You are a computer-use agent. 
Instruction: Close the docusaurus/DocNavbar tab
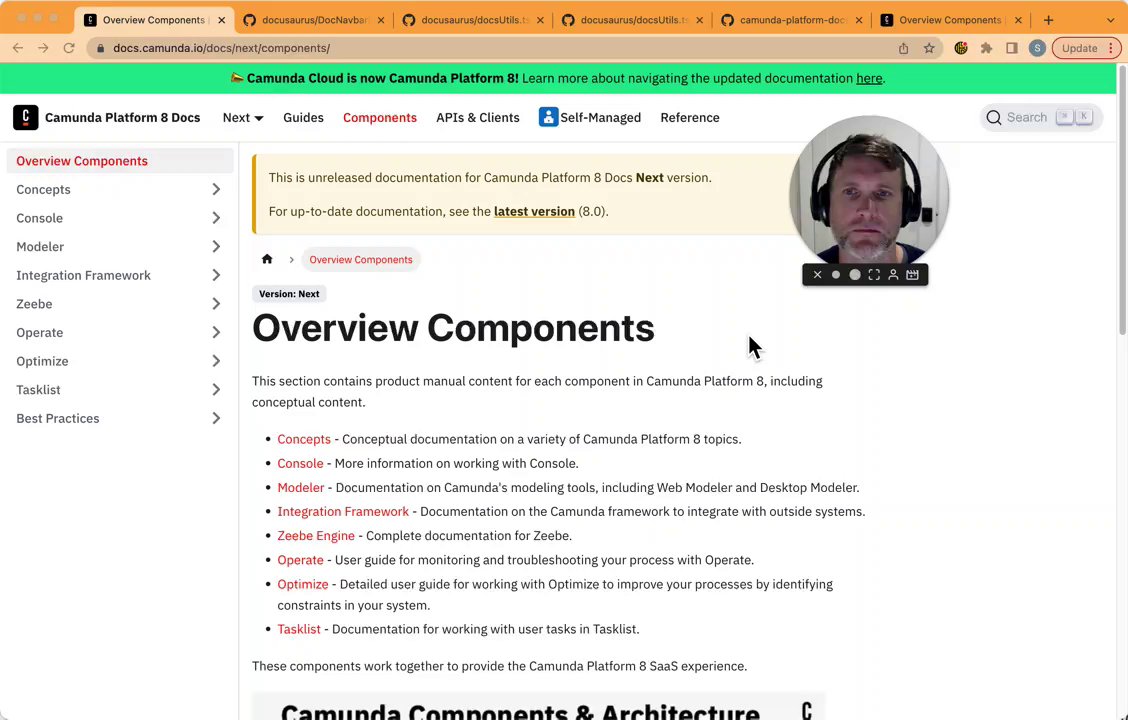pyautogui.click(x=381, y=20)
